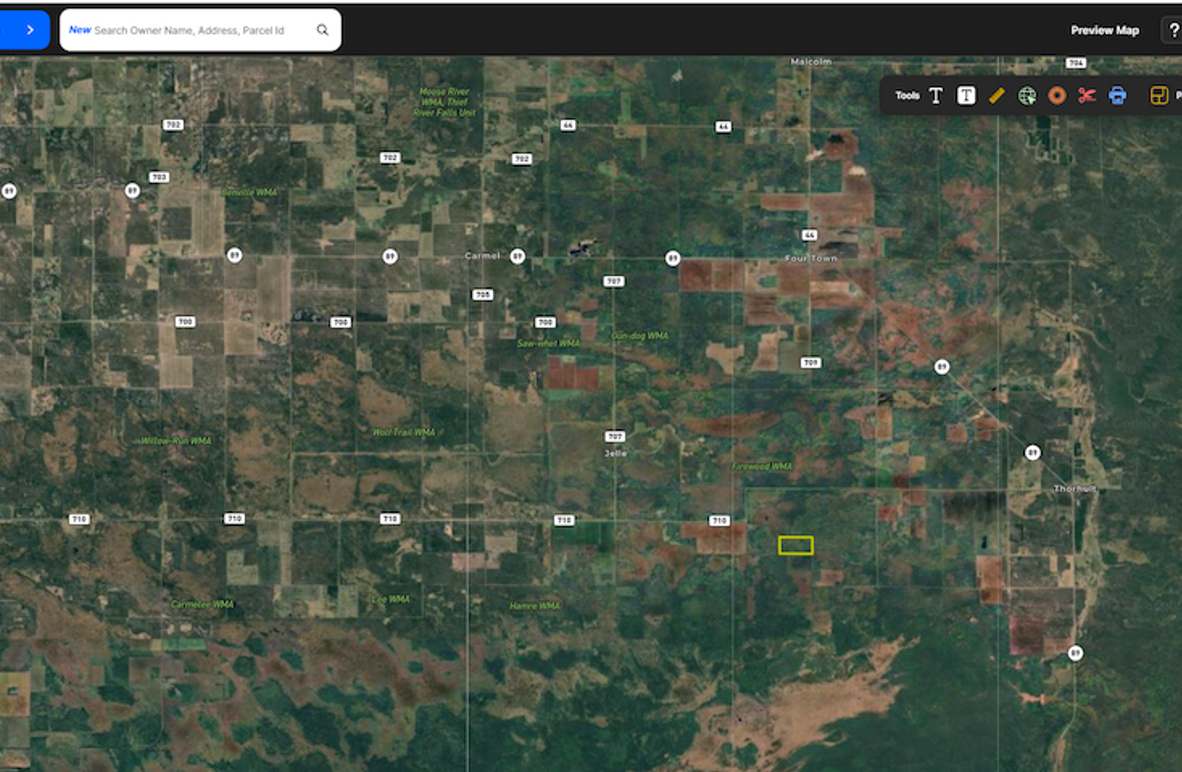
Task: Click the Preview Map button
Action: coord(1104,30)
